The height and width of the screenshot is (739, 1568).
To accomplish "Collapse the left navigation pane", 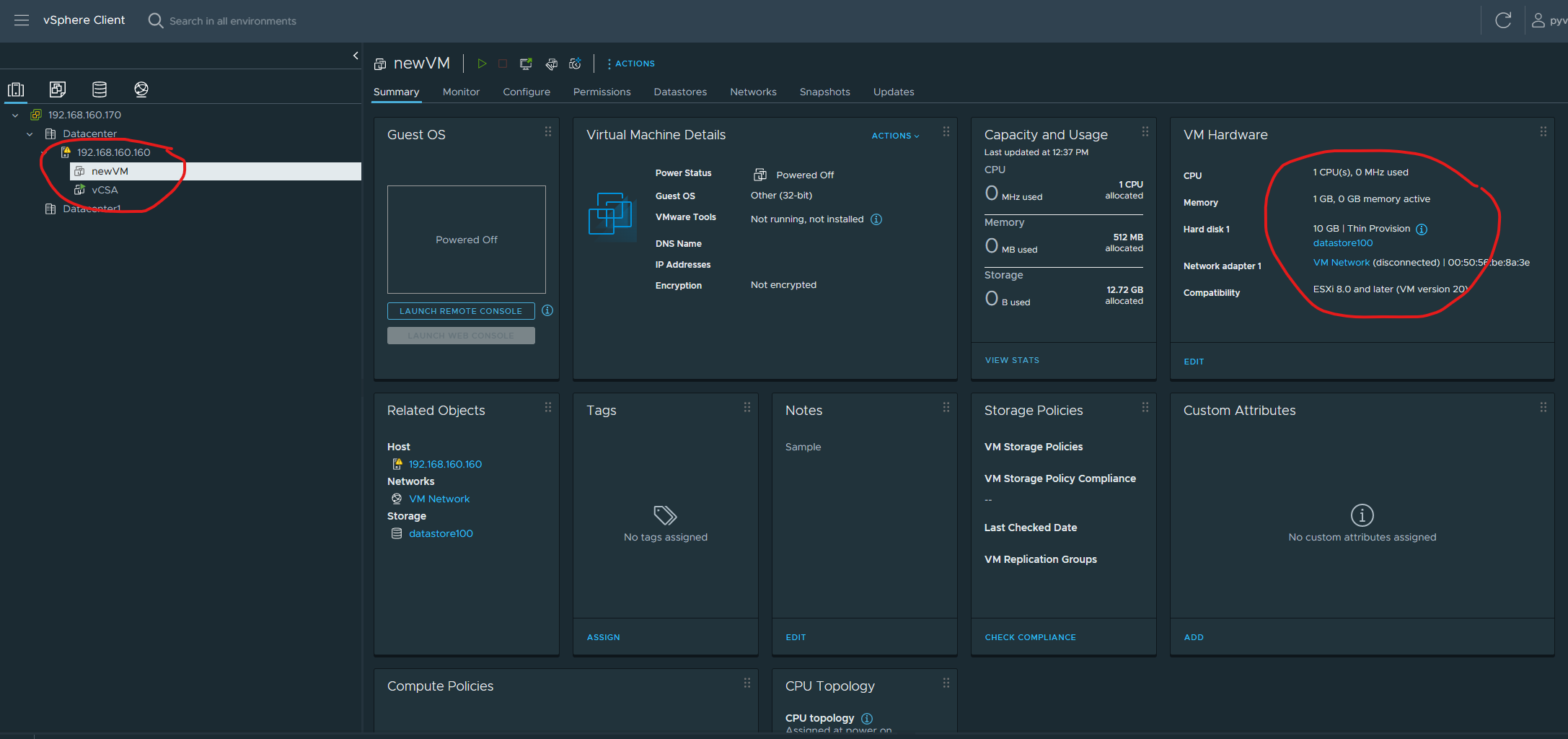I will tap(355, 56).
